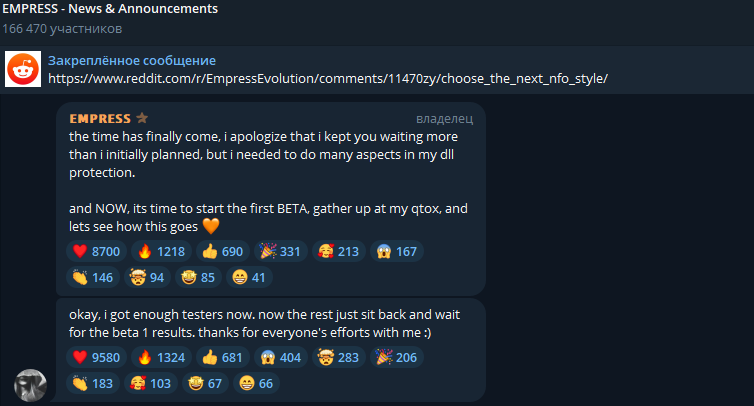Click the star badge beside EMPRESS name

(142, 118)
